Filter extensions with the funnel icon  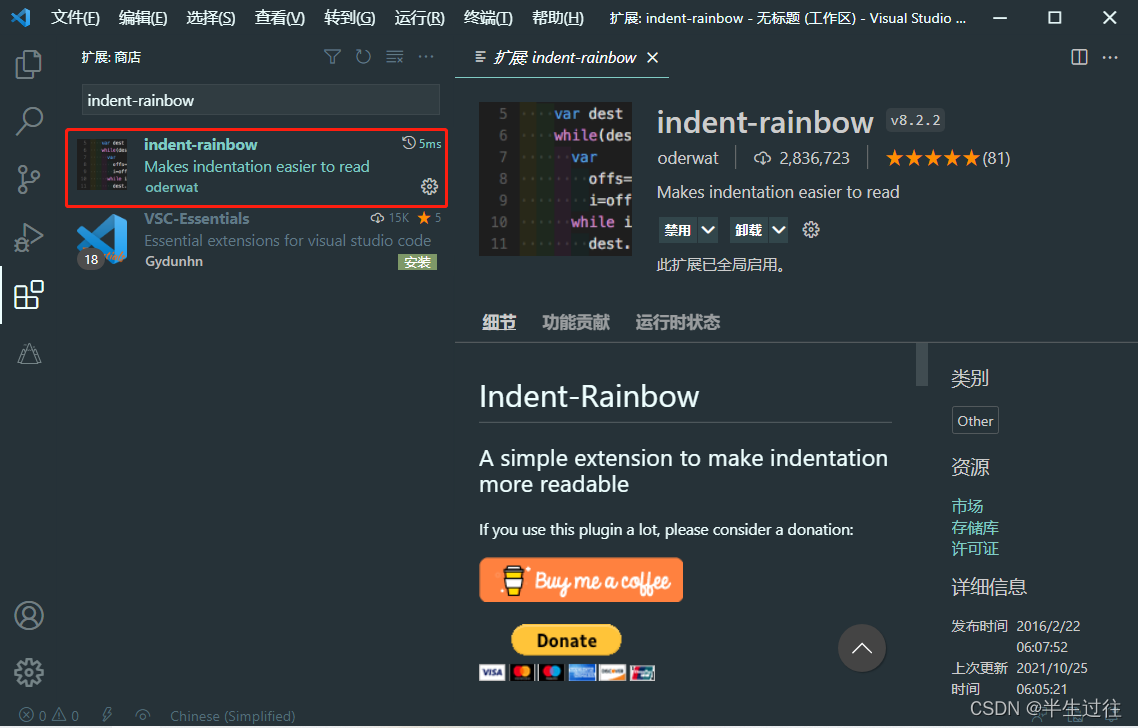click(x=332, y=57)
